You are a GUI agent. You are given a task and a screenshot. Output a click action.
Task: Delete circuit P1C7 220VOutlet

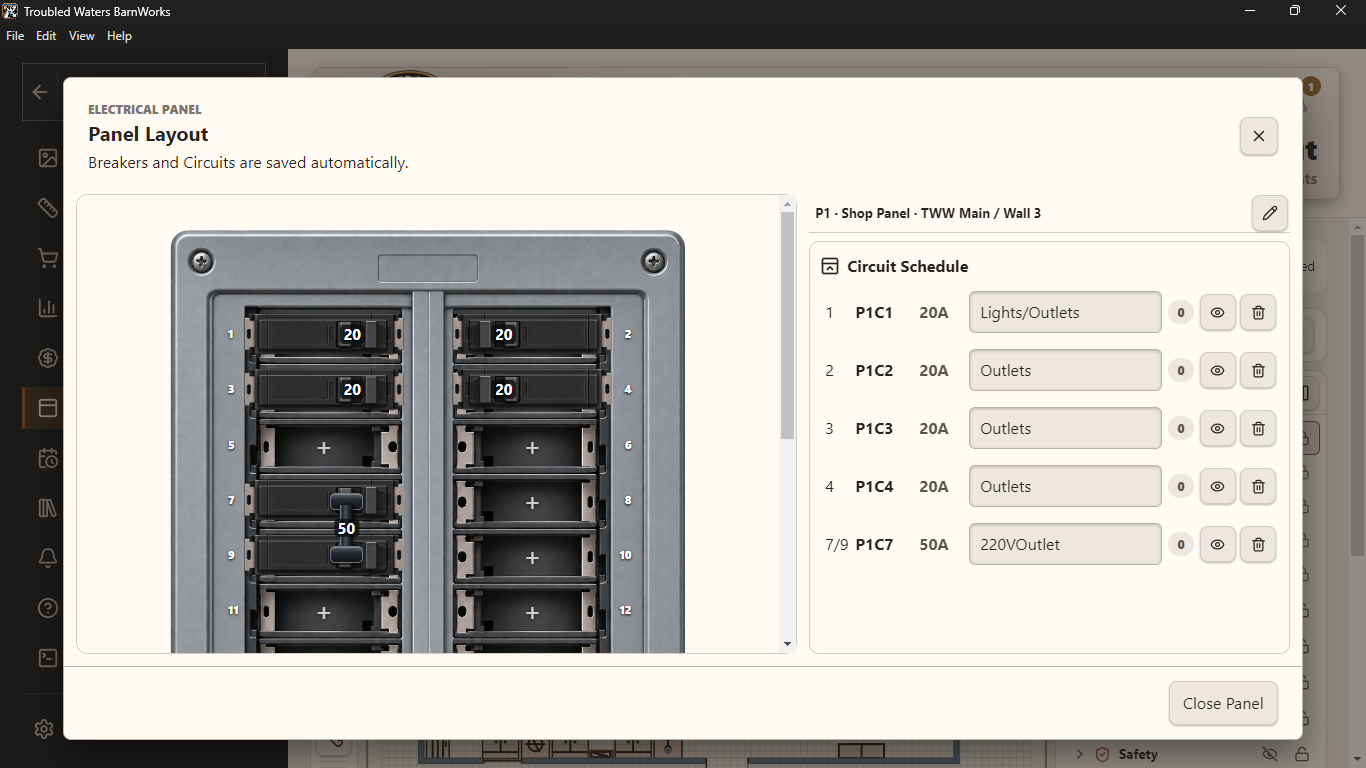coord(1258,544)
